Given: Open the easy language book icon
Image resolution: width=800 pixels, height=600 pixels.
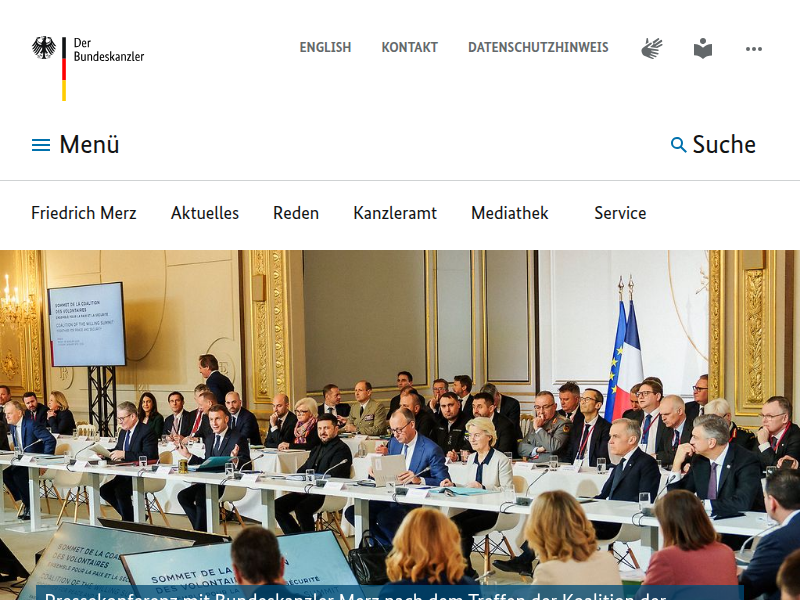Looking at the screenshot, I should click(x=703, y=48).
